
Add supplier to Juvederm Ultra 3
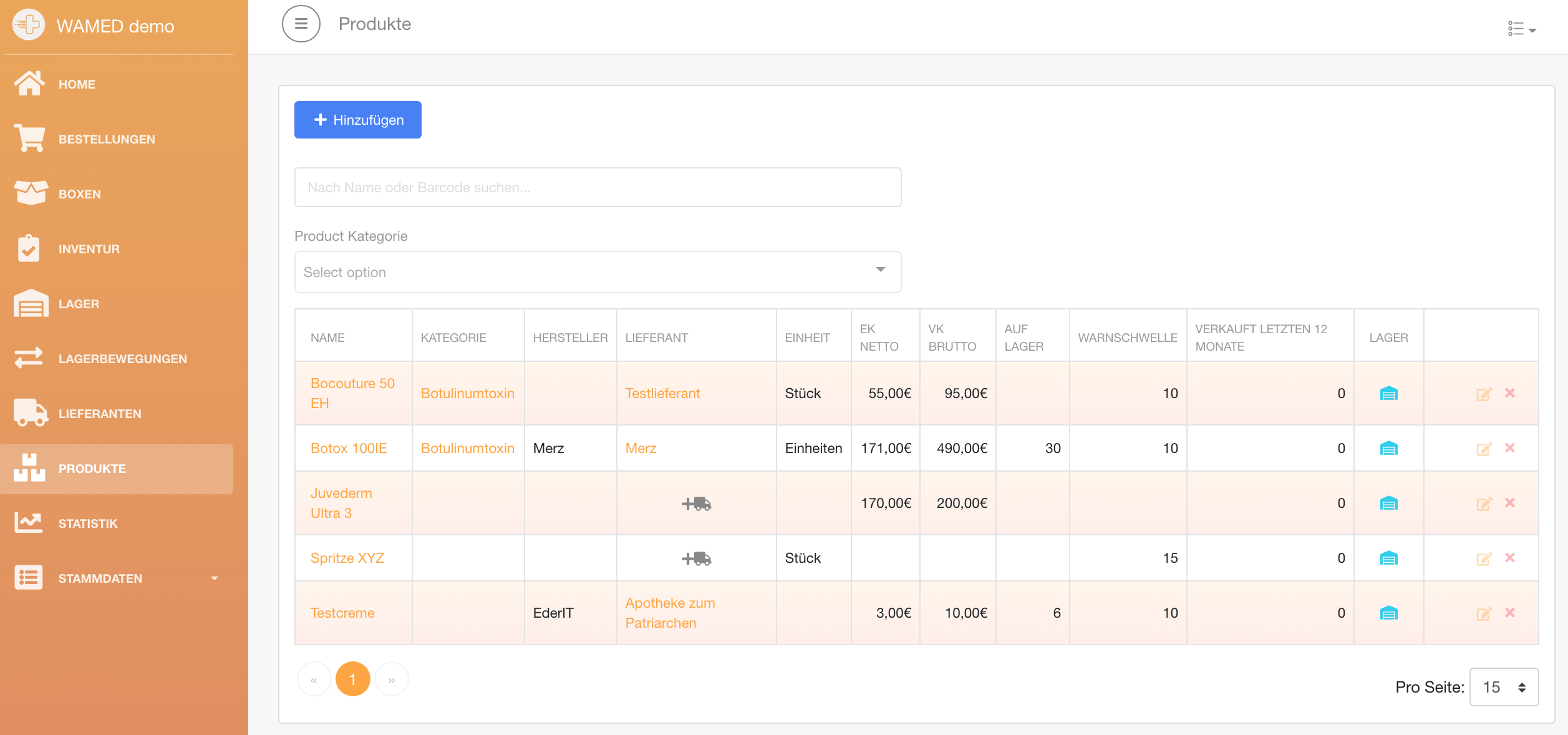pos(696,504)
